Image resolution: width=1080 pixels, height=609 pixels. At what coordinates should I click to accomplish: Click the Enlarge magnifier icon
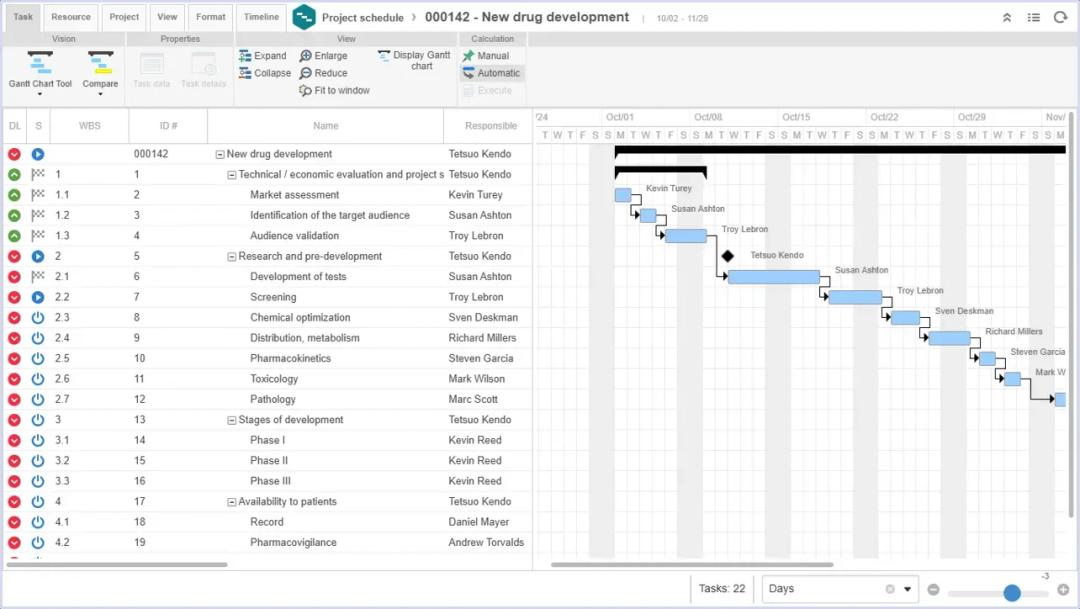click(306, 56)
